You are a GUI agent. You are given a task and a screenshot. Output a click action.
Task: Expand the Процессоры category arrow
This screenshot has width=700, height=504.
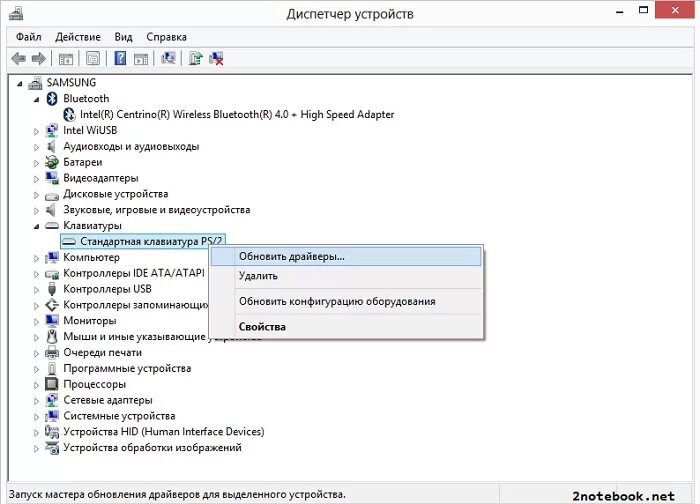point(37,385)
